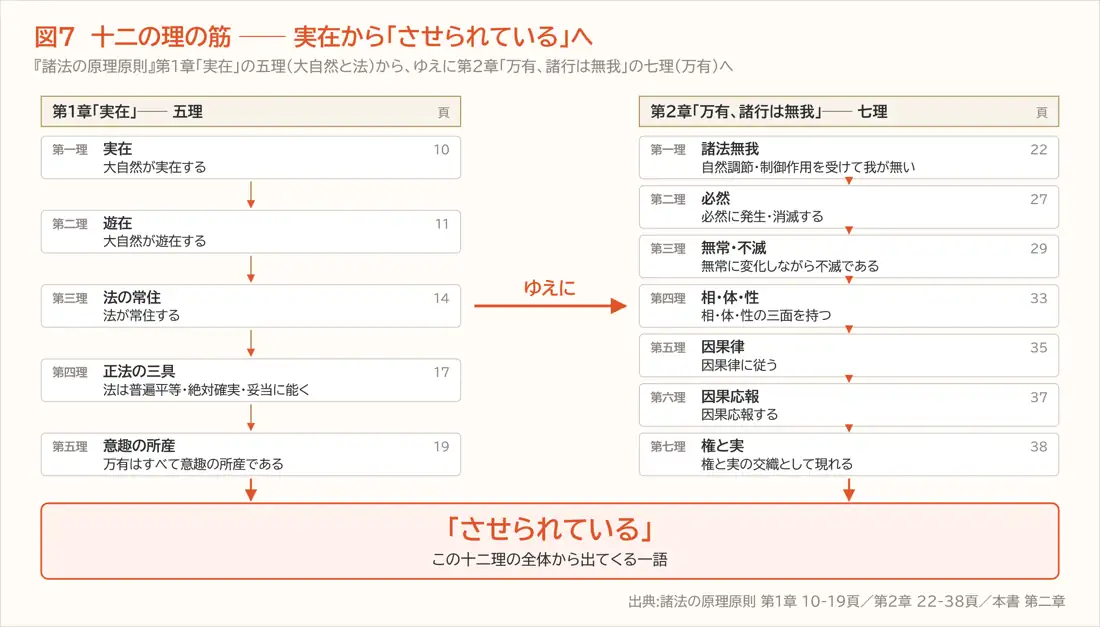Image resolution: width=1100 pixels, height=627 pixels.
Task: Click page number 11 in 遊在 row
Action: pyautogui.click(x=441, y=224)
